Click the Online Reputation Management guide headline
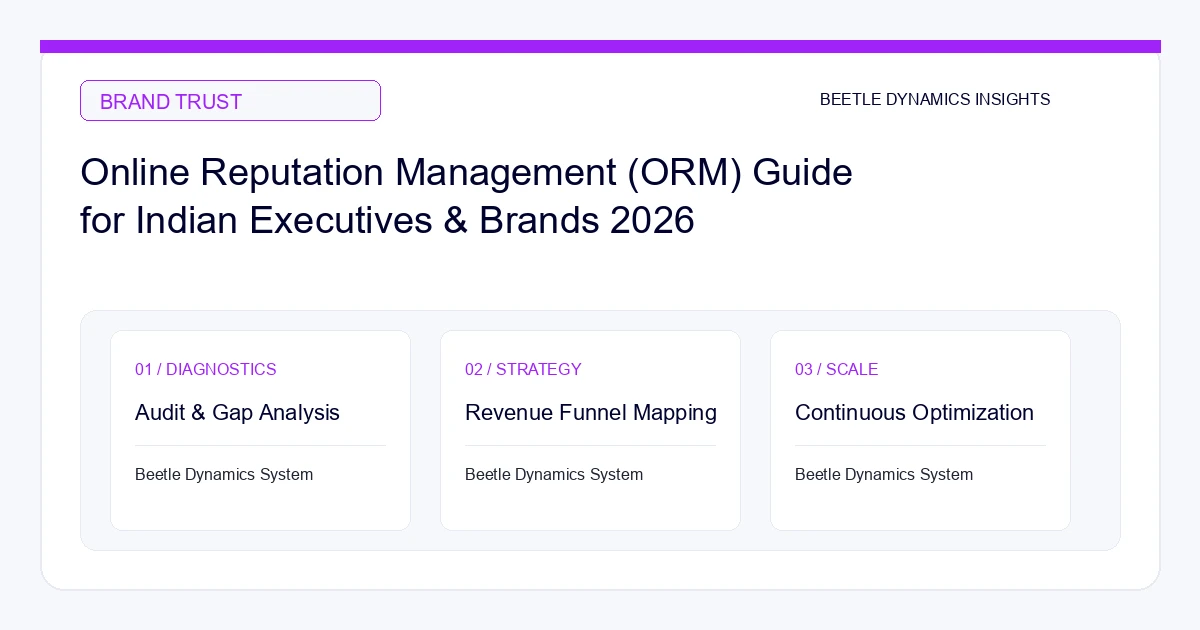The width and height of the screenshot is (1200, 630). point(466,196)
